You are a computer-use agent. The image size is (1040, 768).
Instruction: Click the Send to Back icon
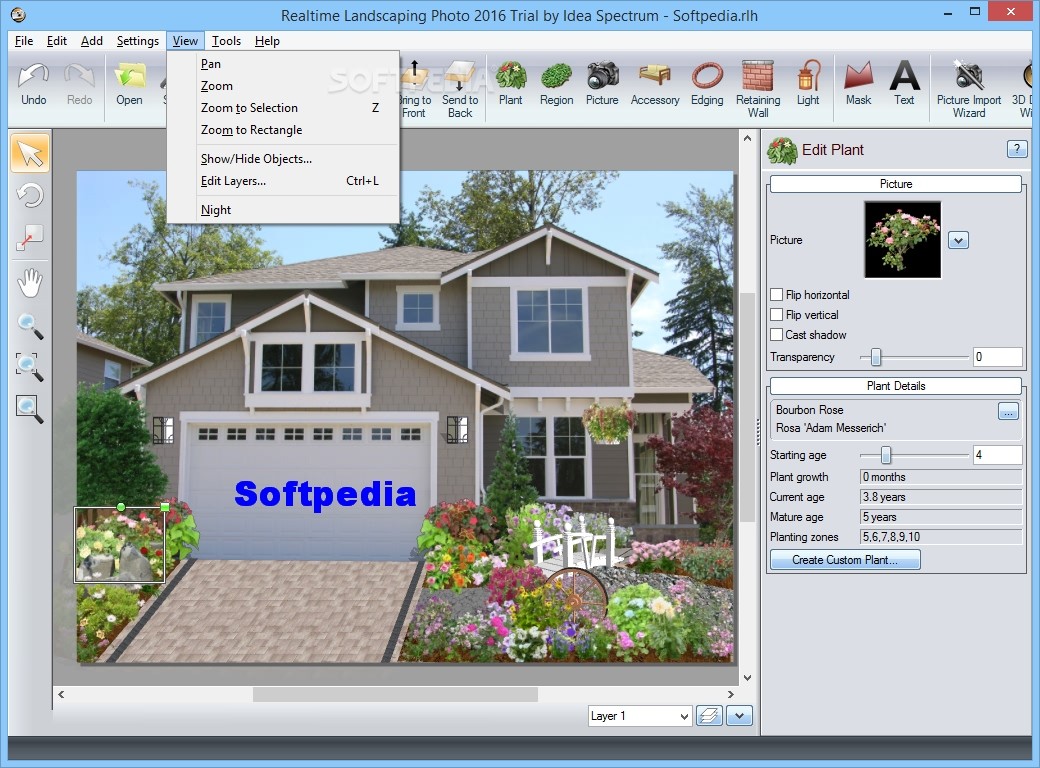point(460,90)
